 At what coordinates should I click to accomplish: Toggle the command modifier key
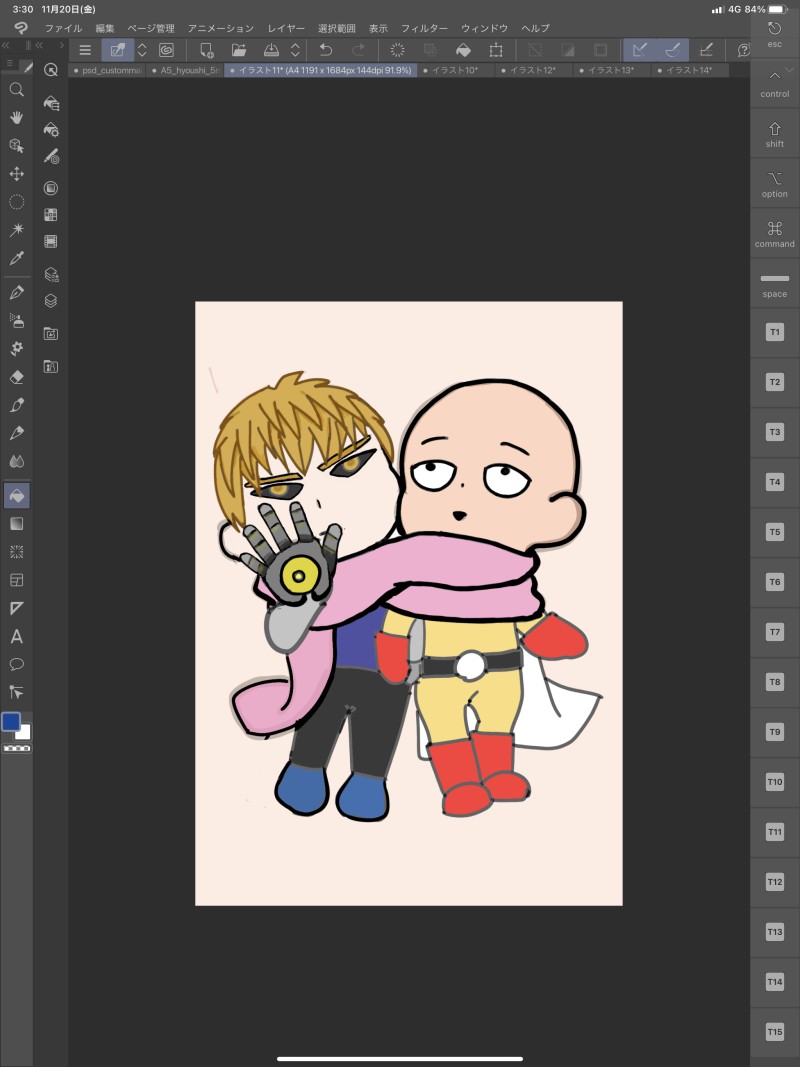[775, 233]
